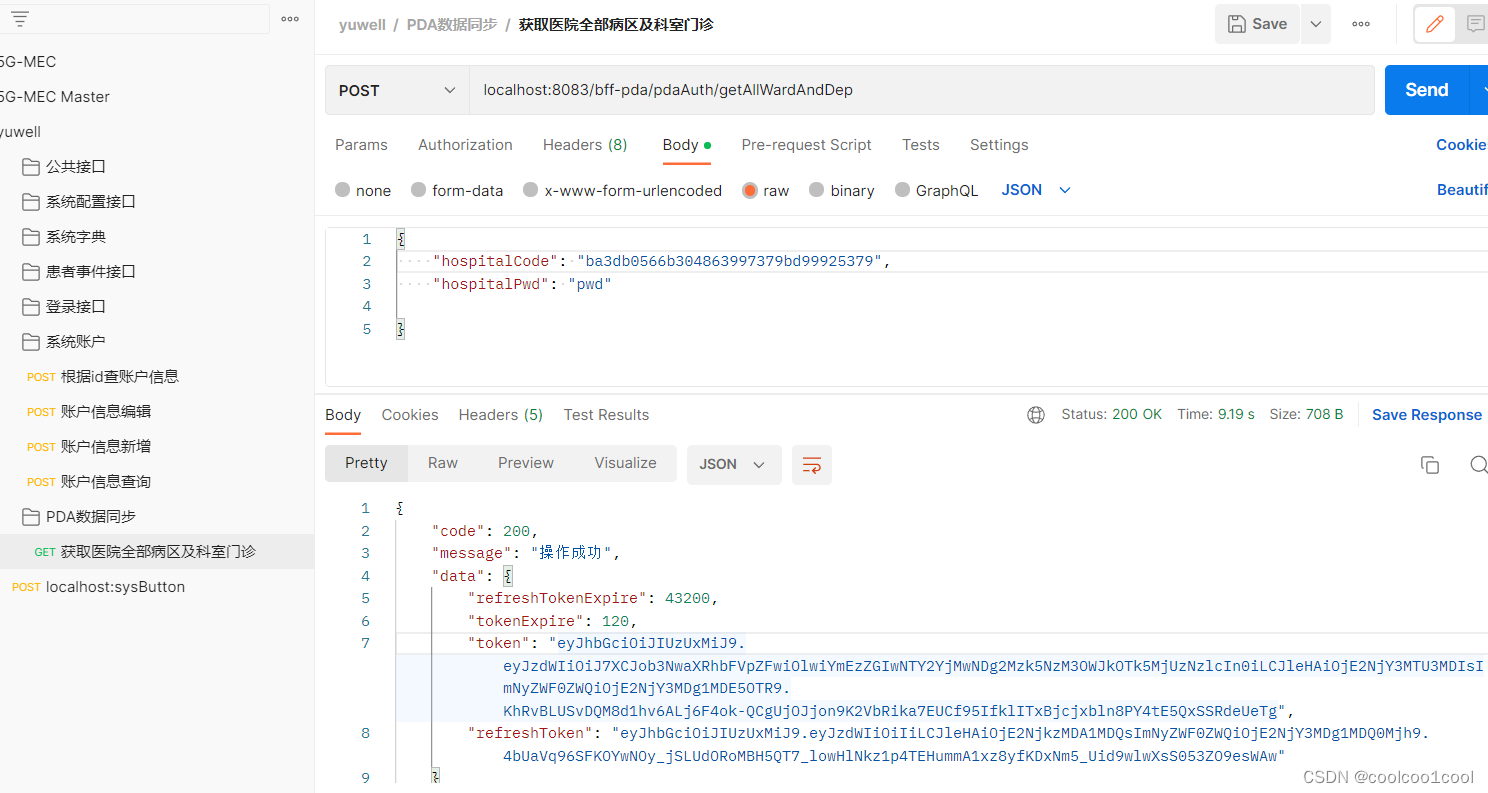Open the comments panel icon
1488x793 pixels.
coord(1477,23)
